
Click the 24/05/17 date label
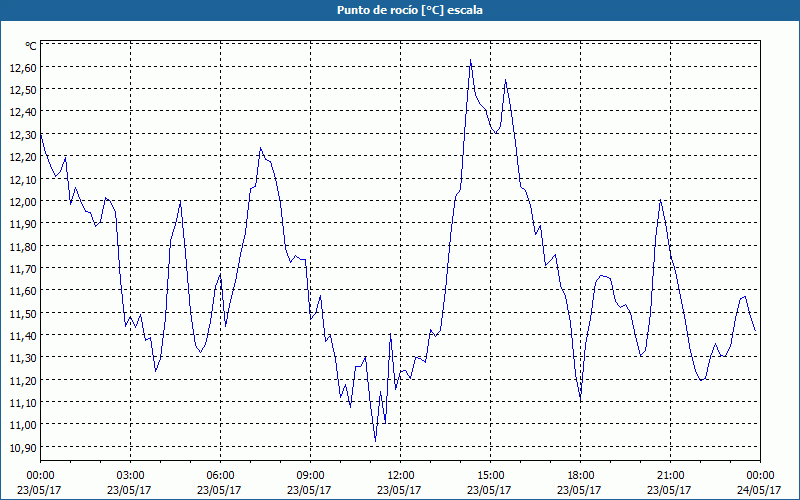(759, 490)
